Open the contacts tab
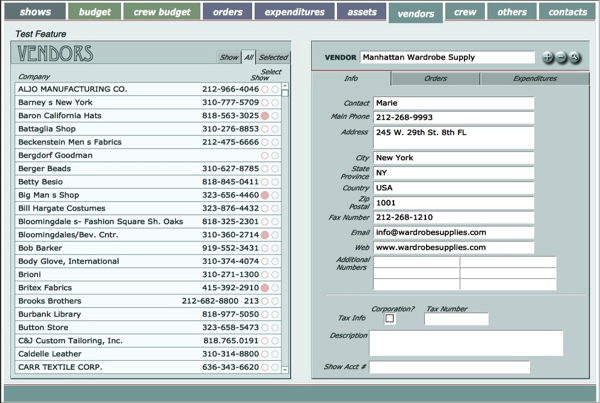Screen dimensions: 600x403 click(x=567, y=11)
